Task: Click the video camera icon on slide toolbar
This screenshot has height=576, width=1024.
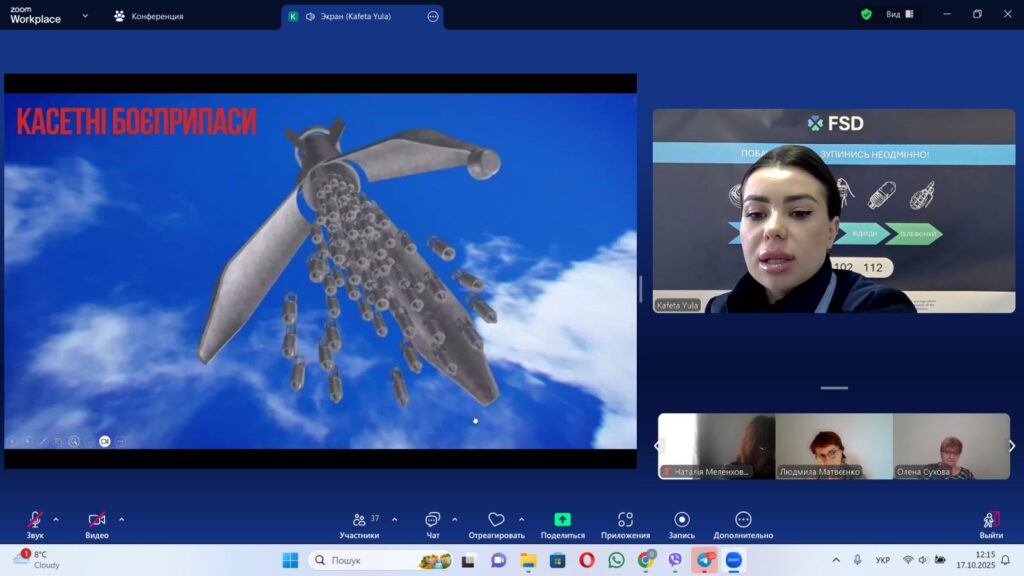Action: click(104, 441)
